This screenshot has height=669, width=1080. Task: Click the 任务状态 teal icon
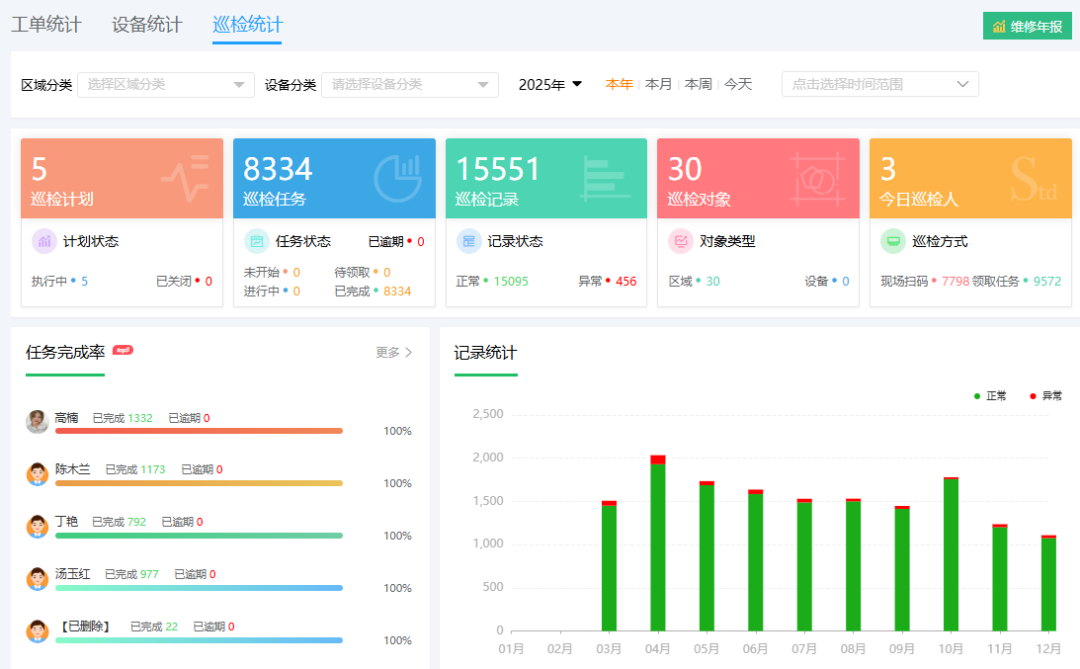tap(256, 241)
